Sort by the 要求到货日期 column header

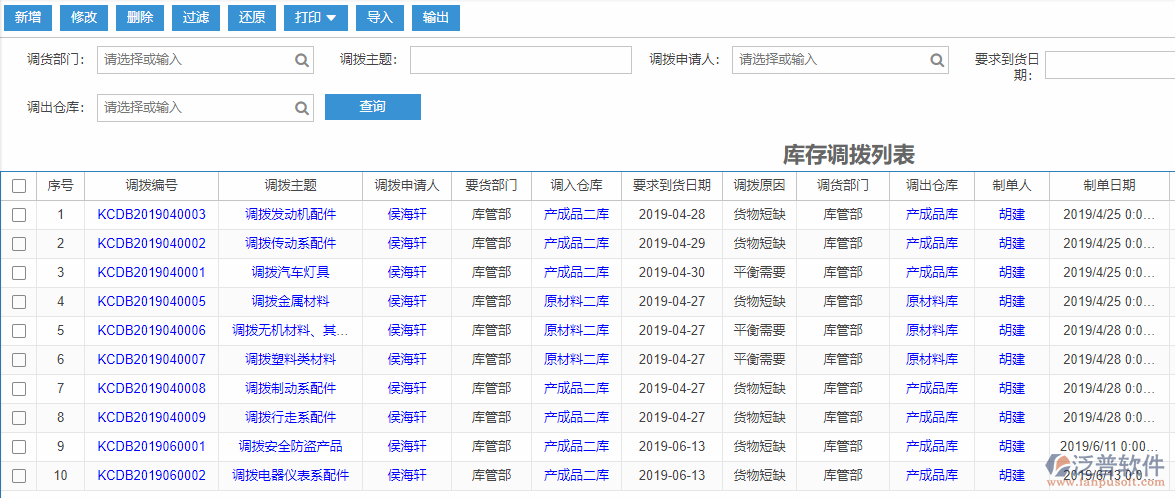[x=671, y=186]
